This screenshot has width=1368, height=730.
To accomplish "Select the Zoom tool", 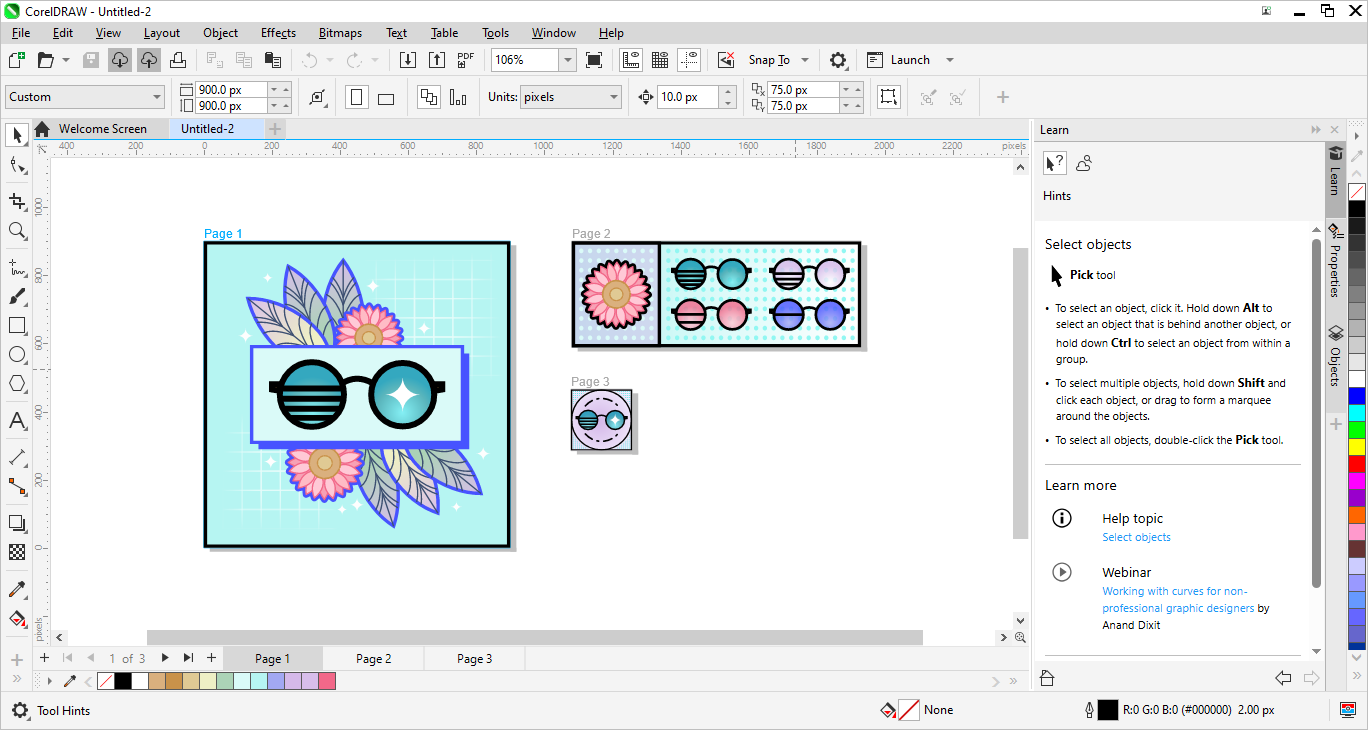I will [x=16, y=231].
